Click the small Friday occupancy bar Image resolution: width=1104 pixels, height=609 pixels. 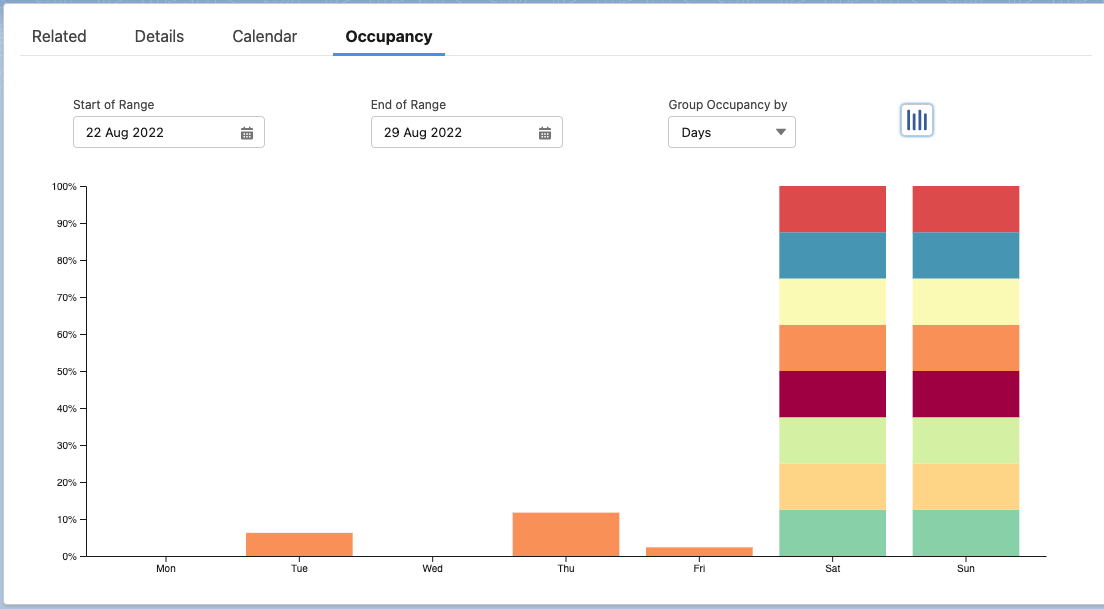[x=699, y=551]
